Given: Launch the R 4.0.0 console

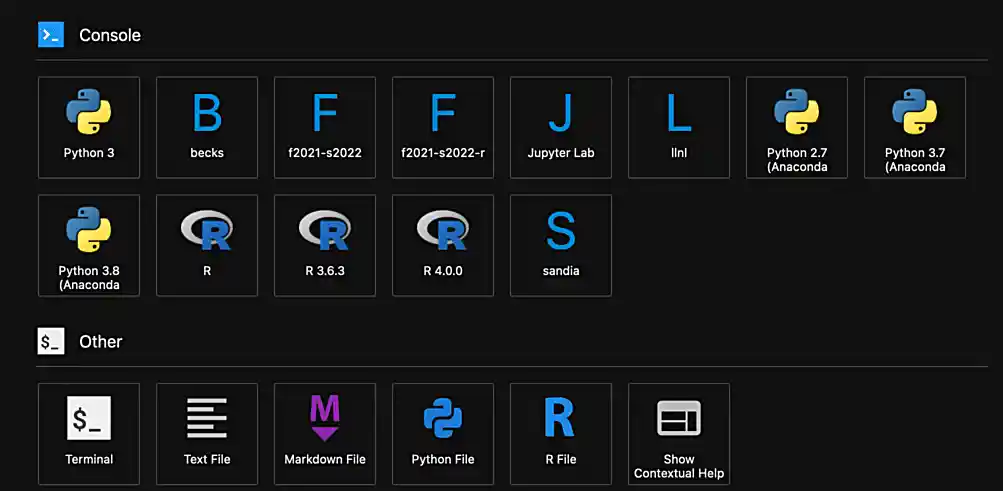Looking at the screenshot, I should (443, 245).
